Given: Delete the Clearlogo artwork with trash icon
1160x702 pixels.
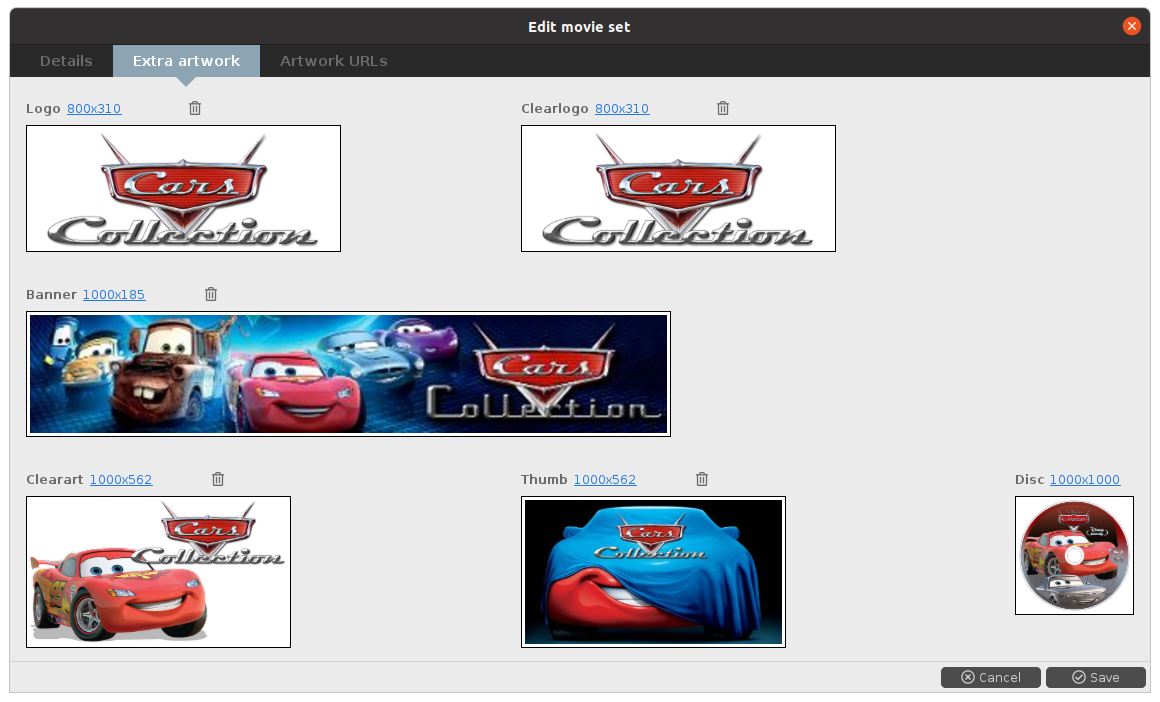Looking at the screenshot, I should tap(723, 108).
